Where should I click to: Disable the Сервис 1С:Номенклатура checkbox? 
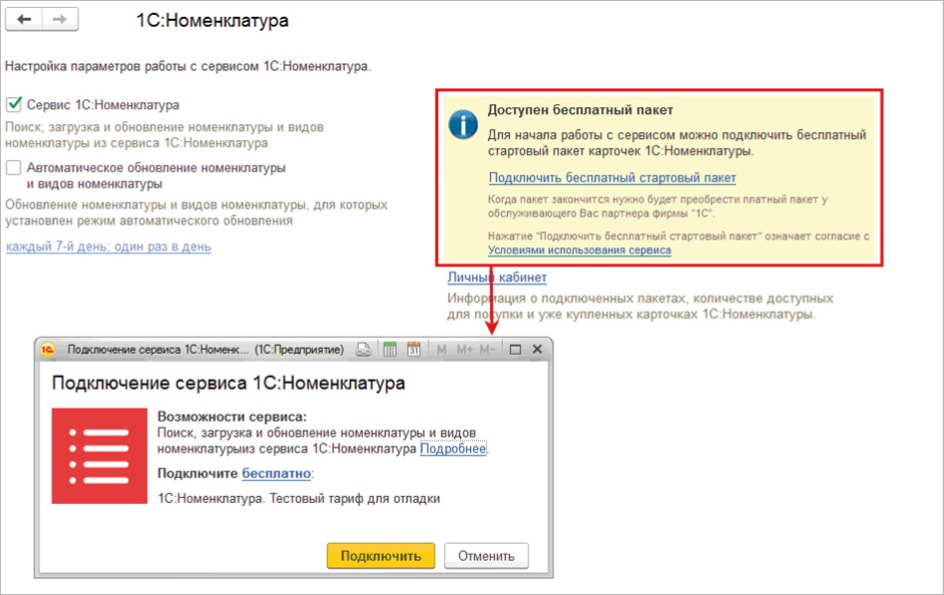point(13,104)
